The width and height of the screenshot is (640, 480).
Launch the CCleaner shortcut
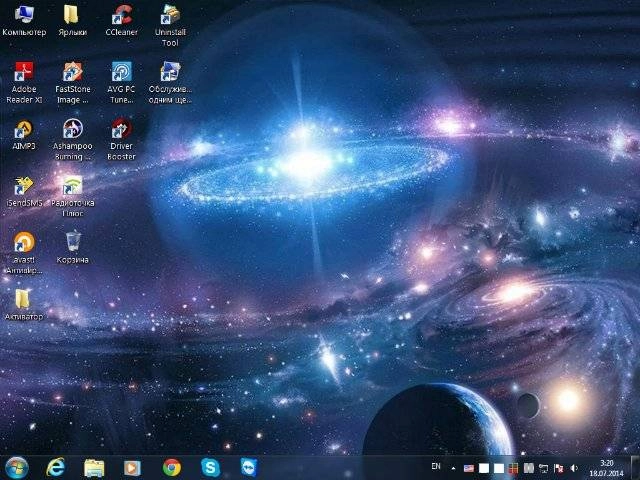(121, 20)
